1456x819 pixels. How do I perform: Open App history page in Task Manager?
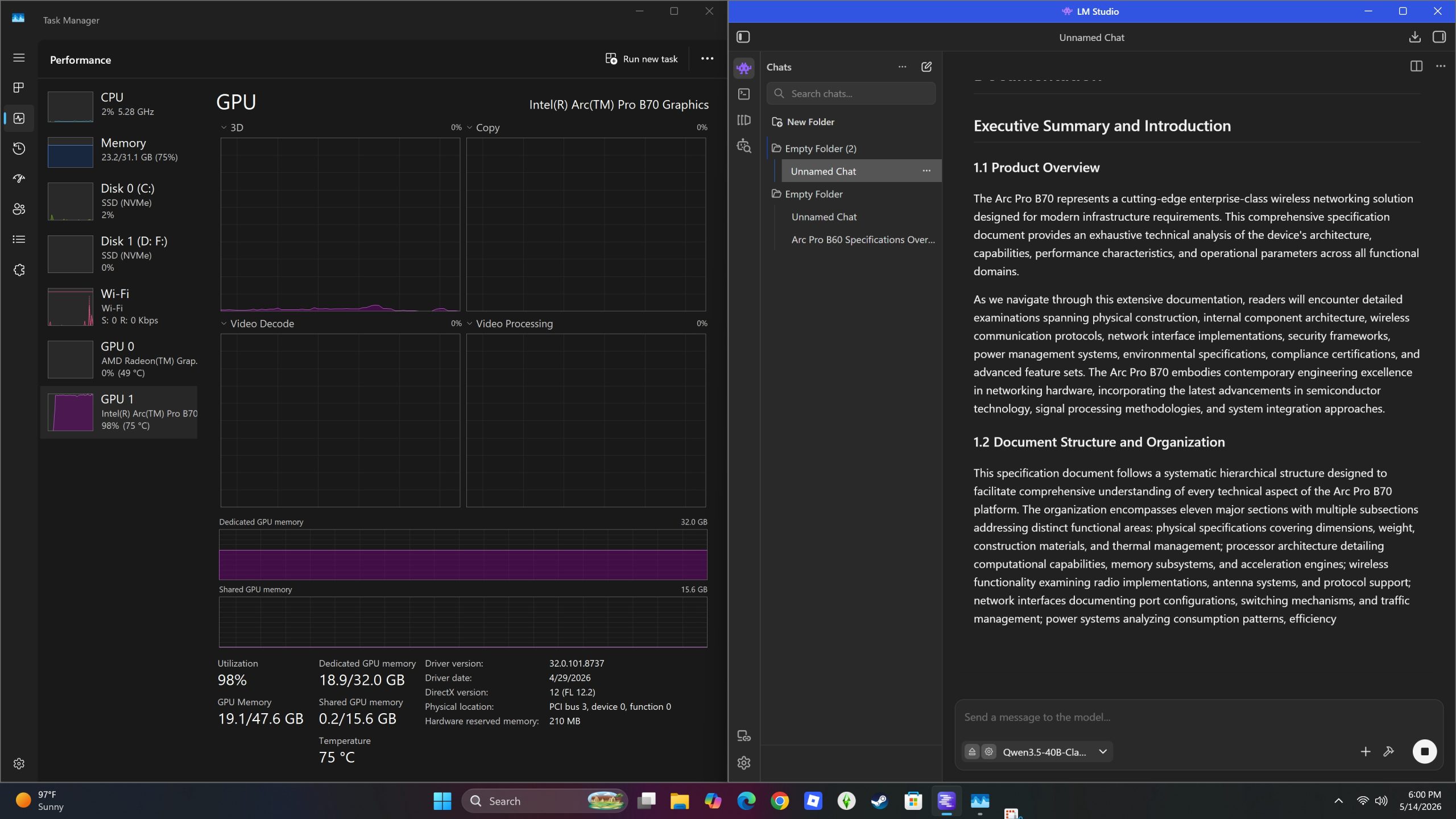click(19, 148)
